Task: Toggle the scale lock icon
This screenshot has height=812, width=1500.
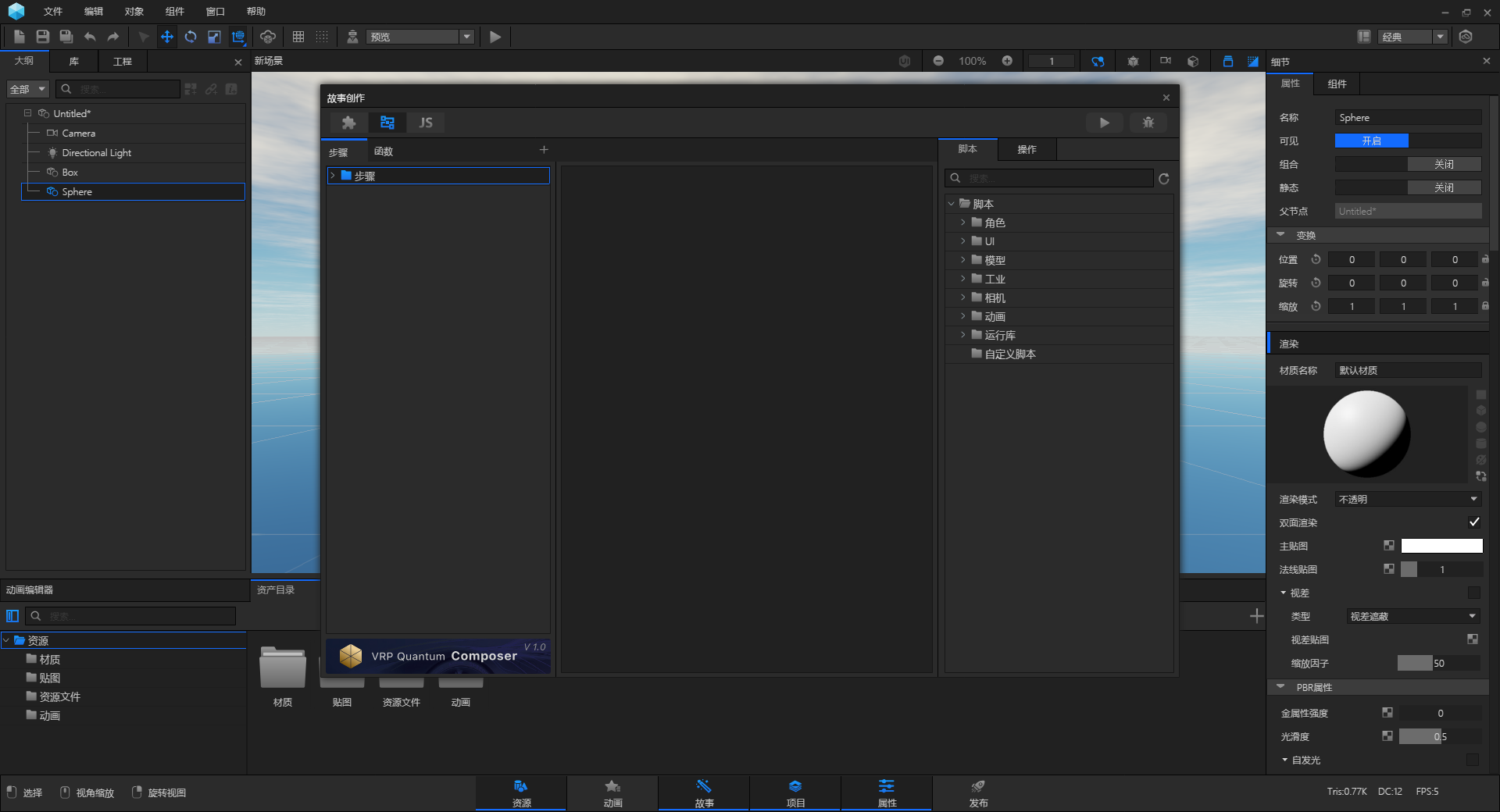Action: 1485,306
